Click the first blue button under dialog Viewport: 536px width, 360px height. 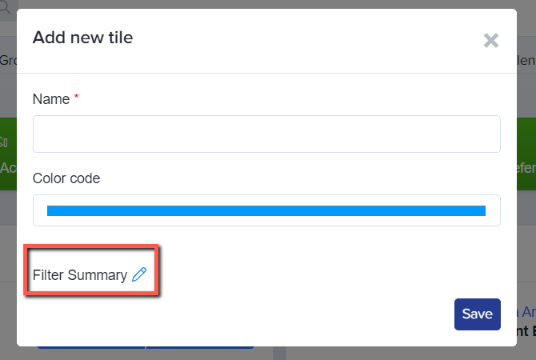(x=91, y=347)
